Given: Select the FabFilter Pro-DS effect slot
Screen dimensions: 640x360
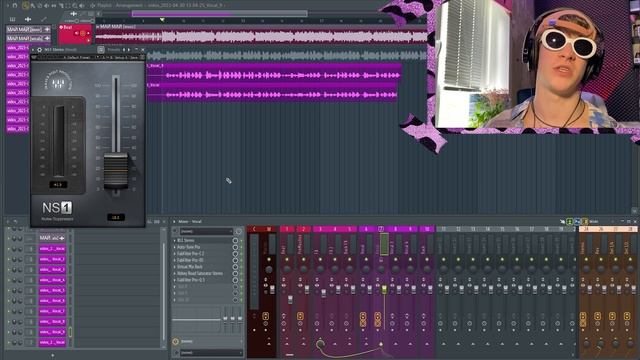Looking at the screenshot, I should pyautogui.click(x=203, y=260).
